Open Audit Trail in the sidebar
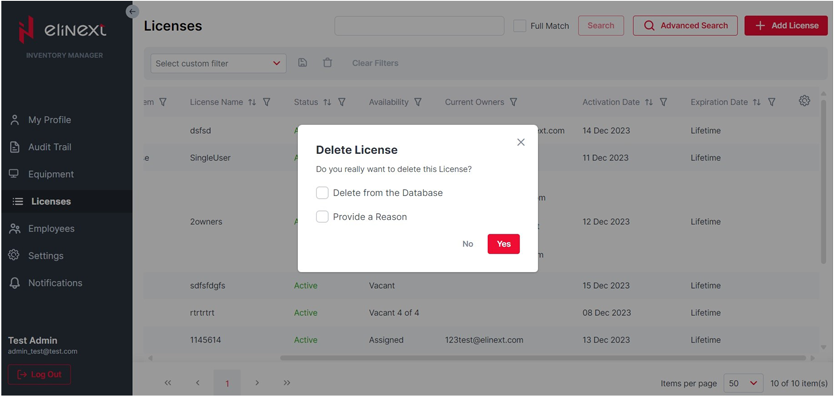Screen dimensions: 834x396 coord(49,147)
